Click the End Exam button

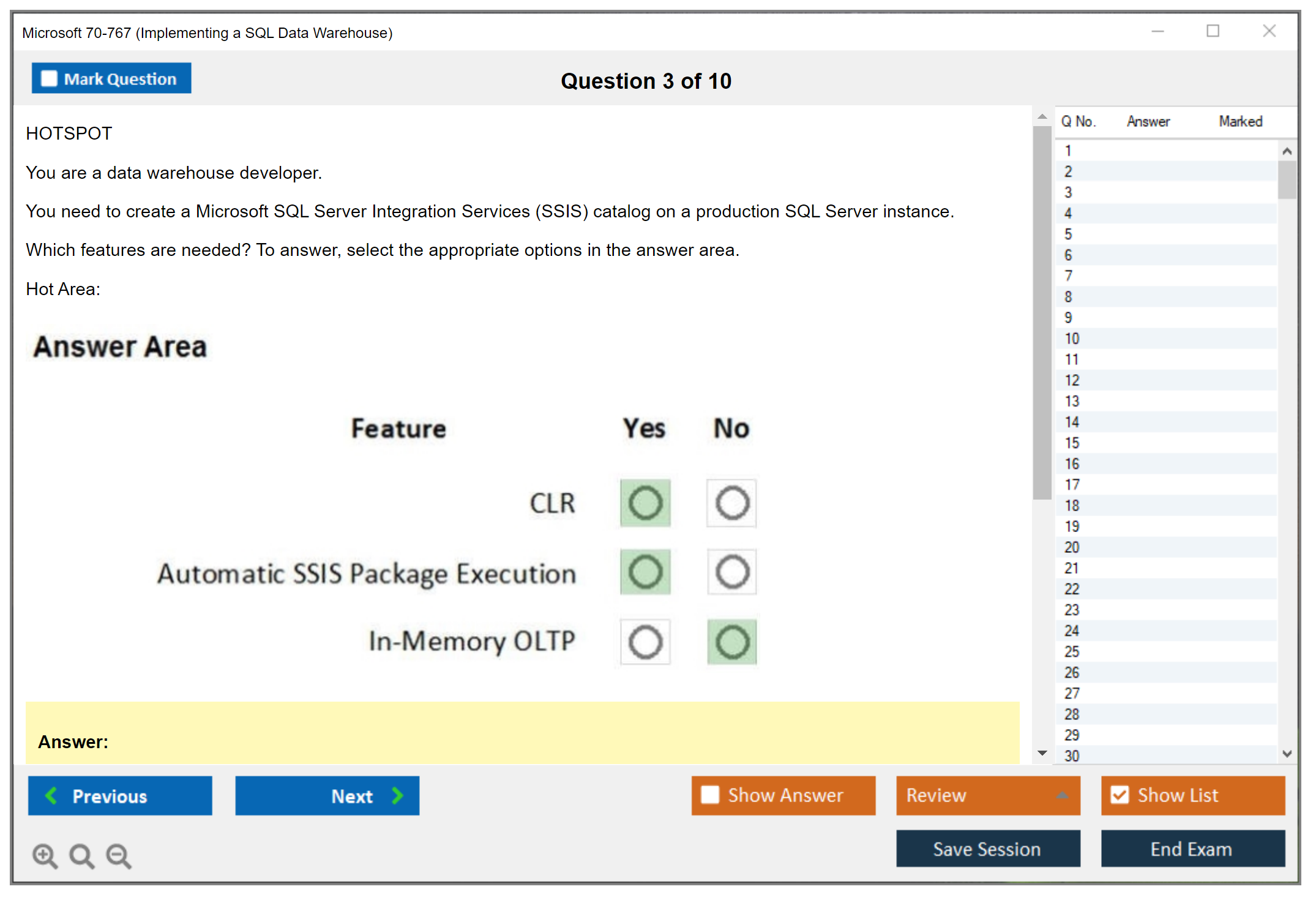pos(1192,849)
